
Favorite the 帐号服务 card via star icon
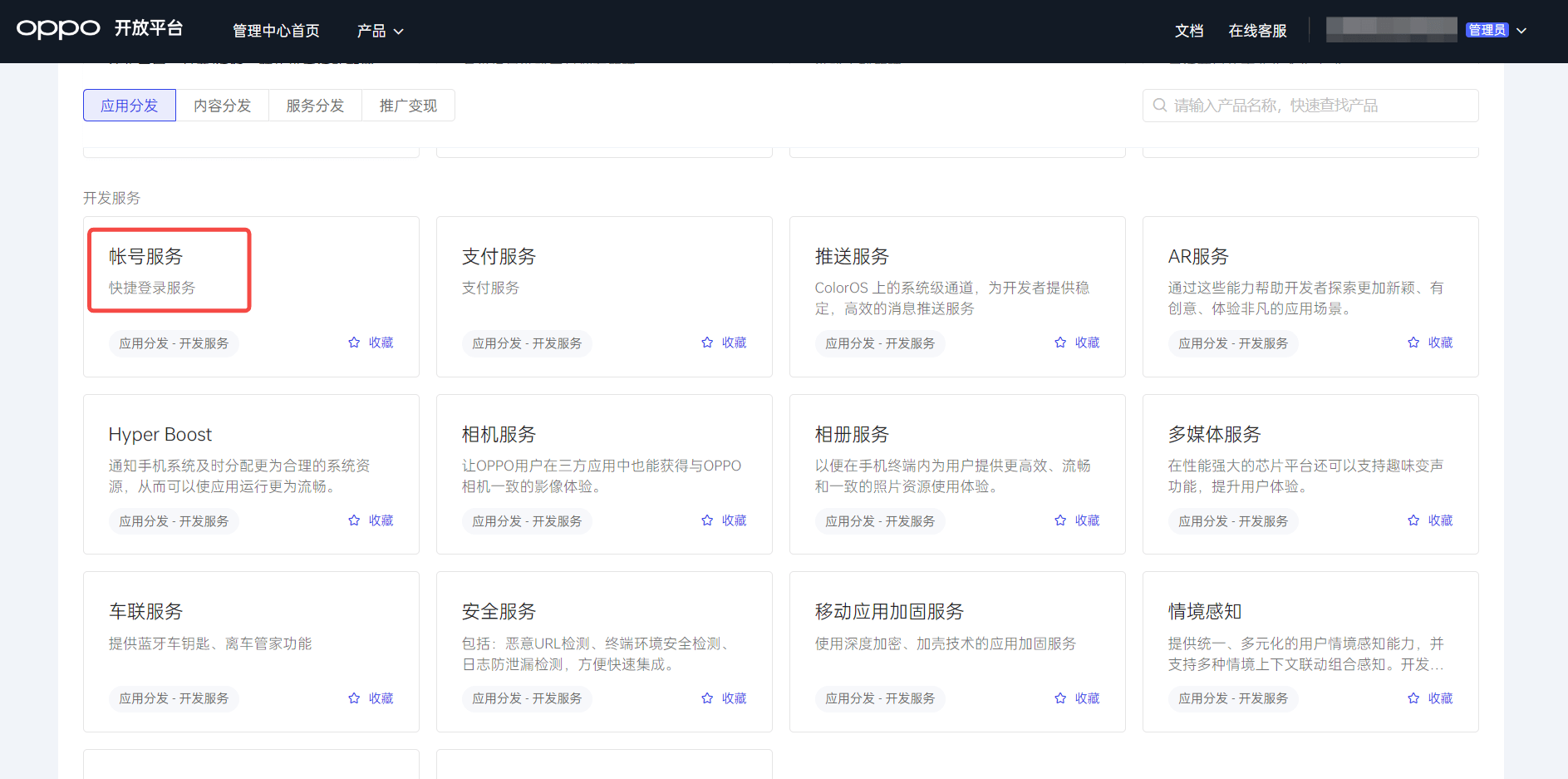pyautogui.click(x=354, y=343)
